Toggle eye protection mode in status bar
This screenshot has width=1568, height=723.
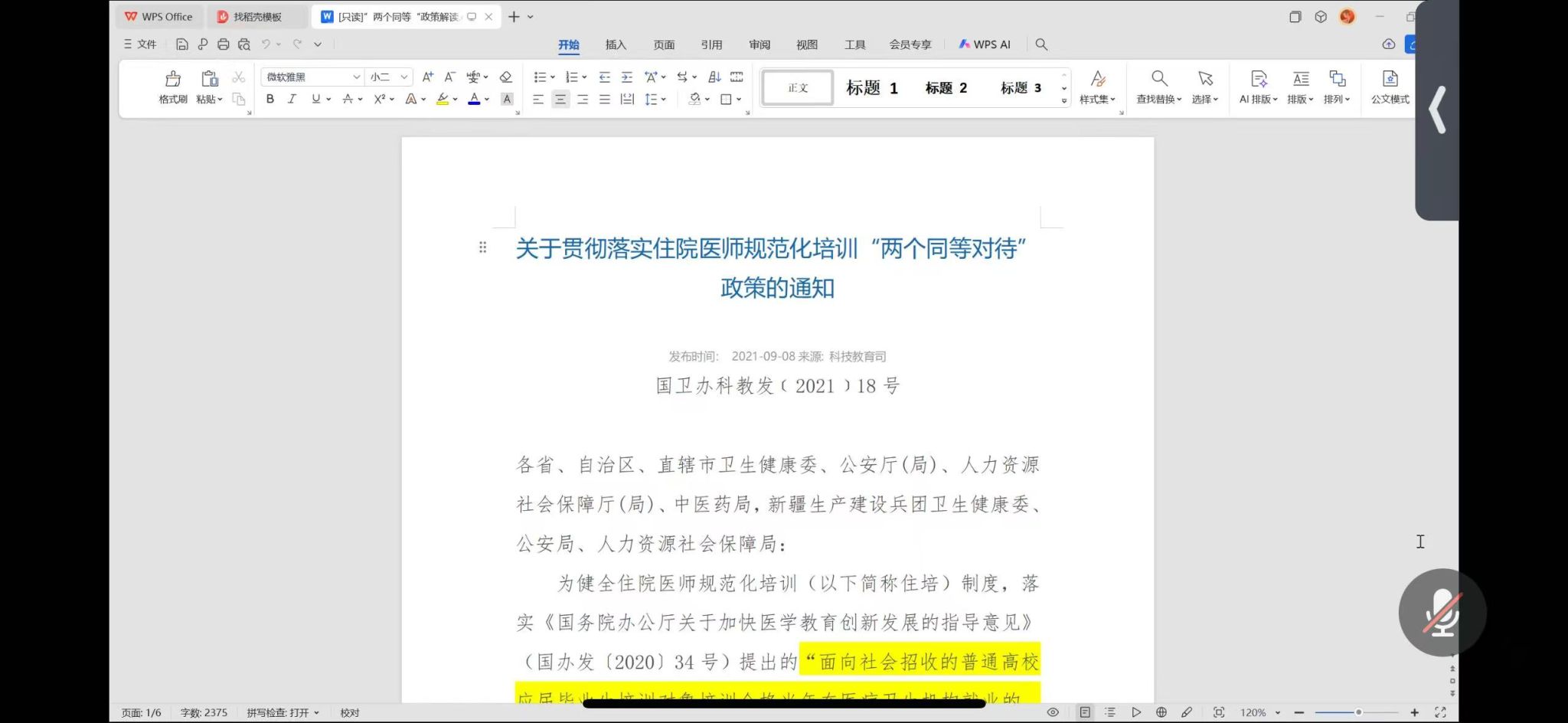click(1053, 712)
